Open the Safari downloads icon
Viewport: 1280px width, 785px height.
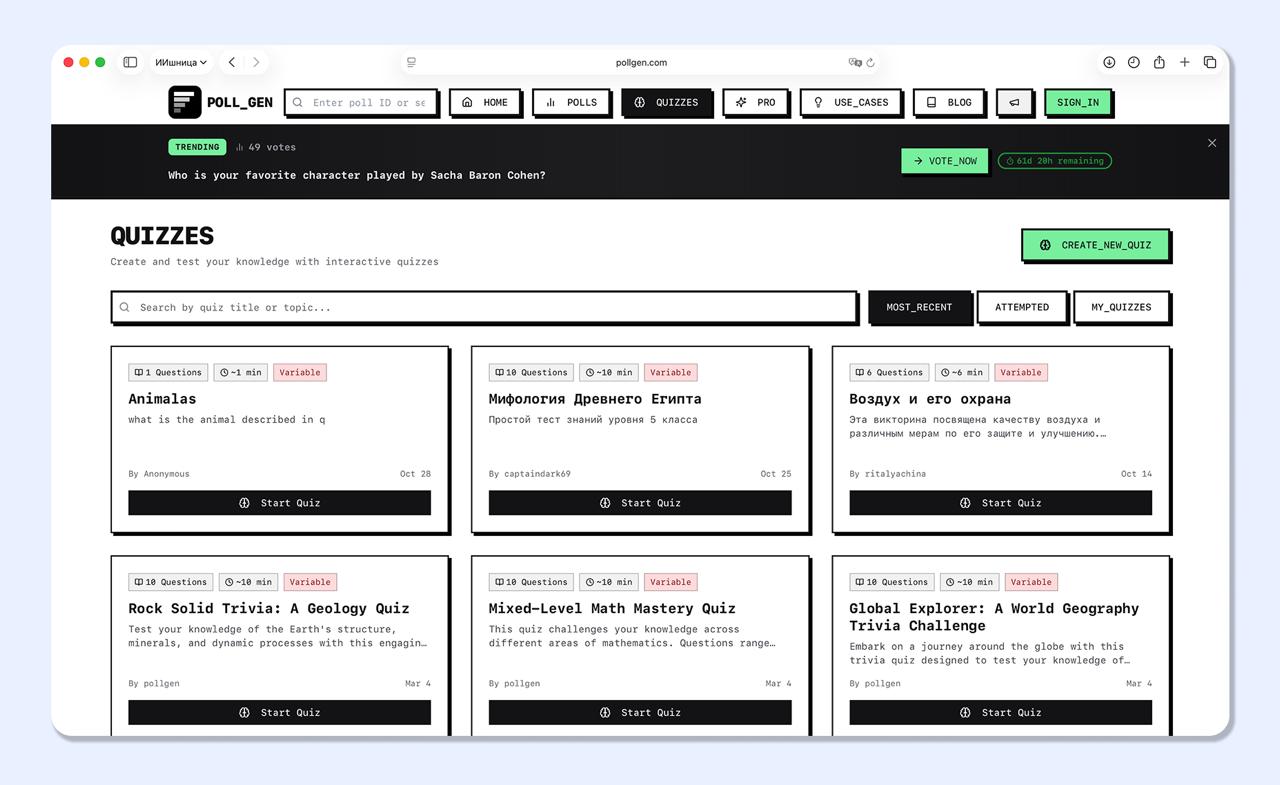point(1109,62)
